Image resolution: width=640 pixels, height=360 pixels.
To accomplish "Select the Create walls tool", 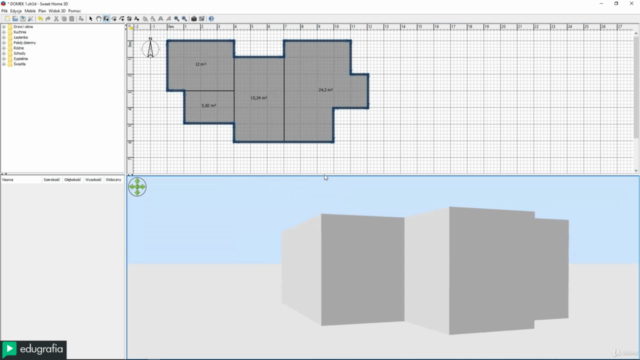I will [106, 19].
